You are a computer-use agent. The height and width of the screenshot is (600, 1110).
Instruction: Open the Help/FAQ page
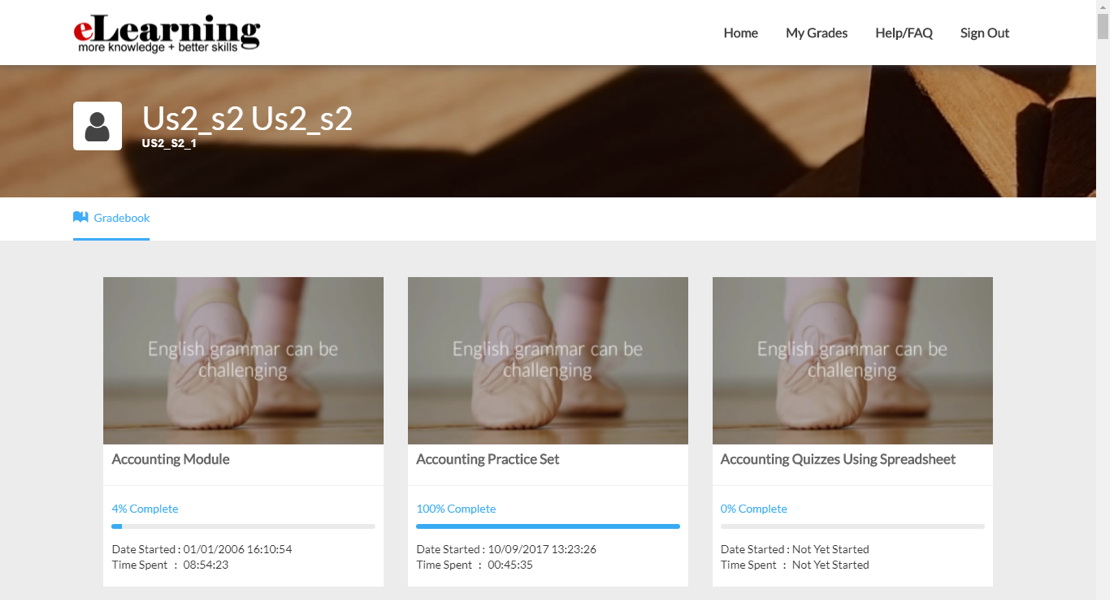click(904, 32)
